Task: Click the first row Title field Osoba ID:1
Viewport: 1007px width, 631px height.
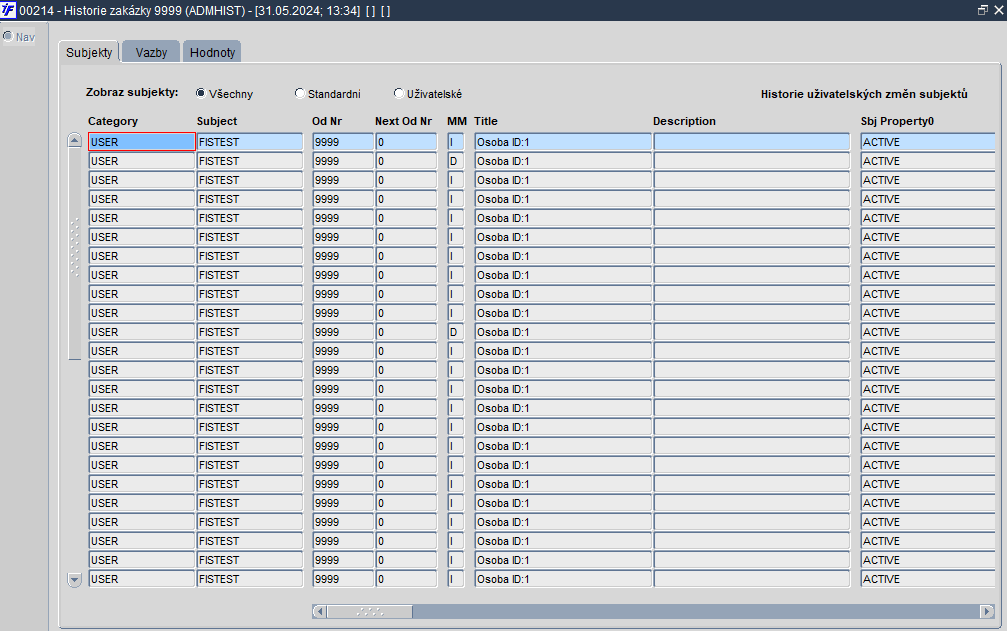Action: (563, 142)
